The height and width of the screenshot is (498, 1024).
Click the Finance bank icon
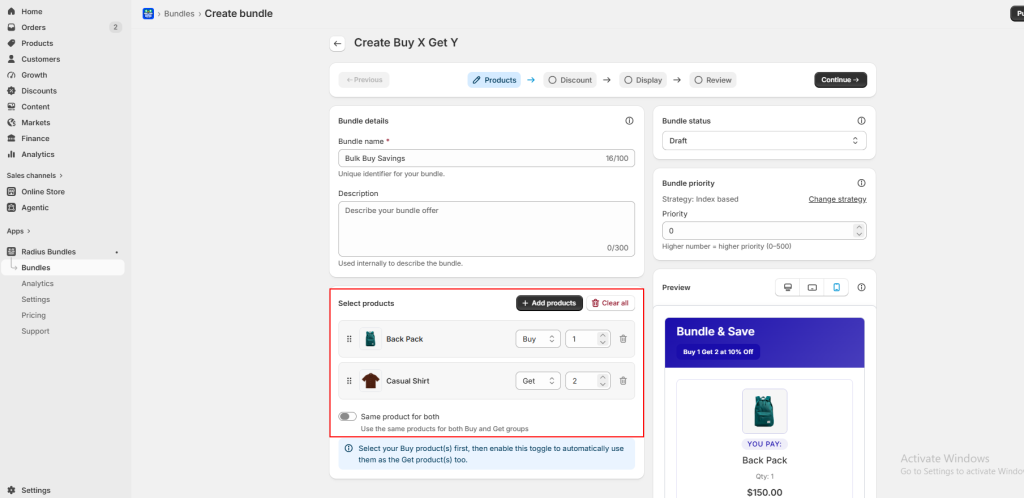pyautogui.click(x=11, y=138)
